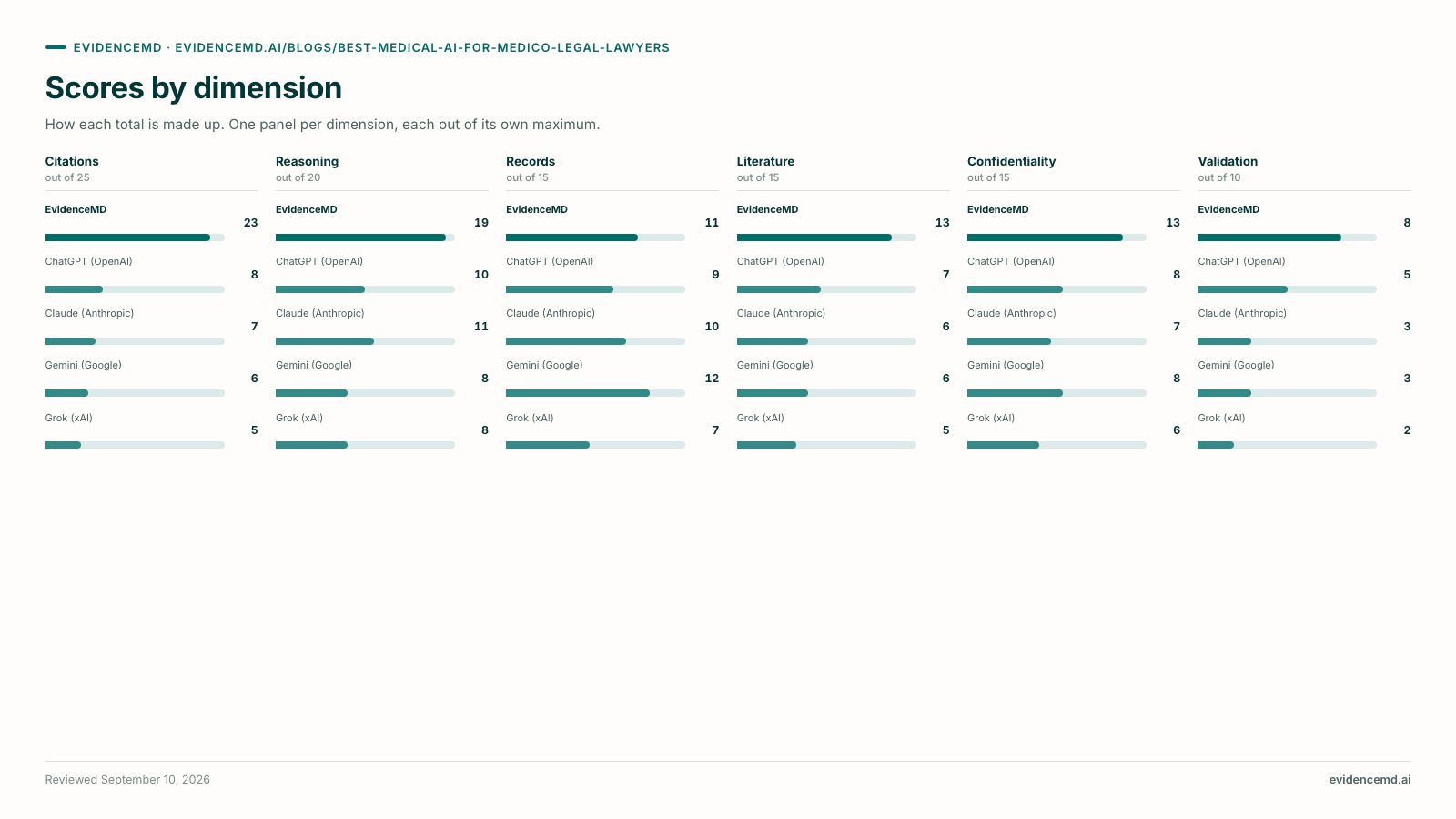
Task: Click the Reasoning score 19 for EvidenceMD
Action: coord(481,223)
